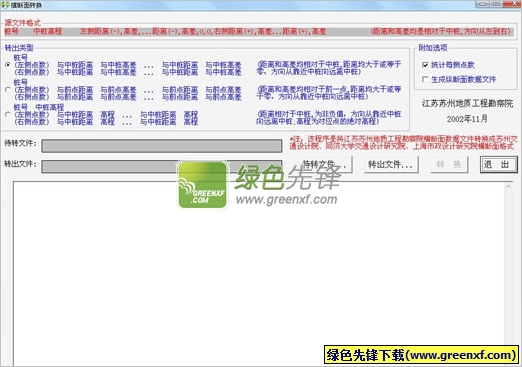Click the scroll-up arrow of the output box
The width and height of the screenshot is (522, 367).
[x=508, y=187]
